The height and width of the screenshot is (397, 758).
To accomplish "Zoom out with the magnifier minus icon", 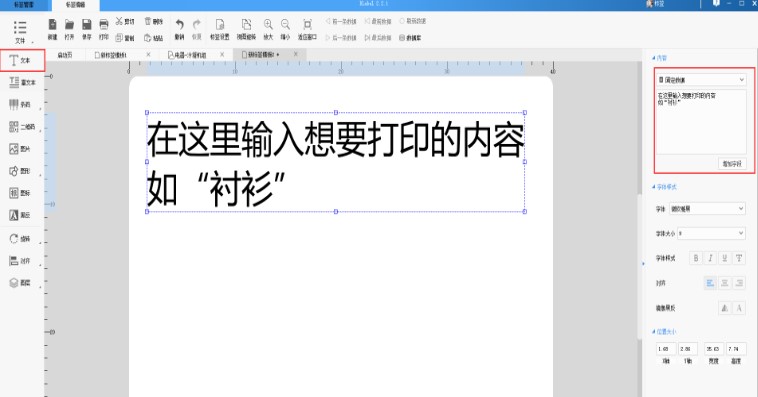I will pos(285,29).
